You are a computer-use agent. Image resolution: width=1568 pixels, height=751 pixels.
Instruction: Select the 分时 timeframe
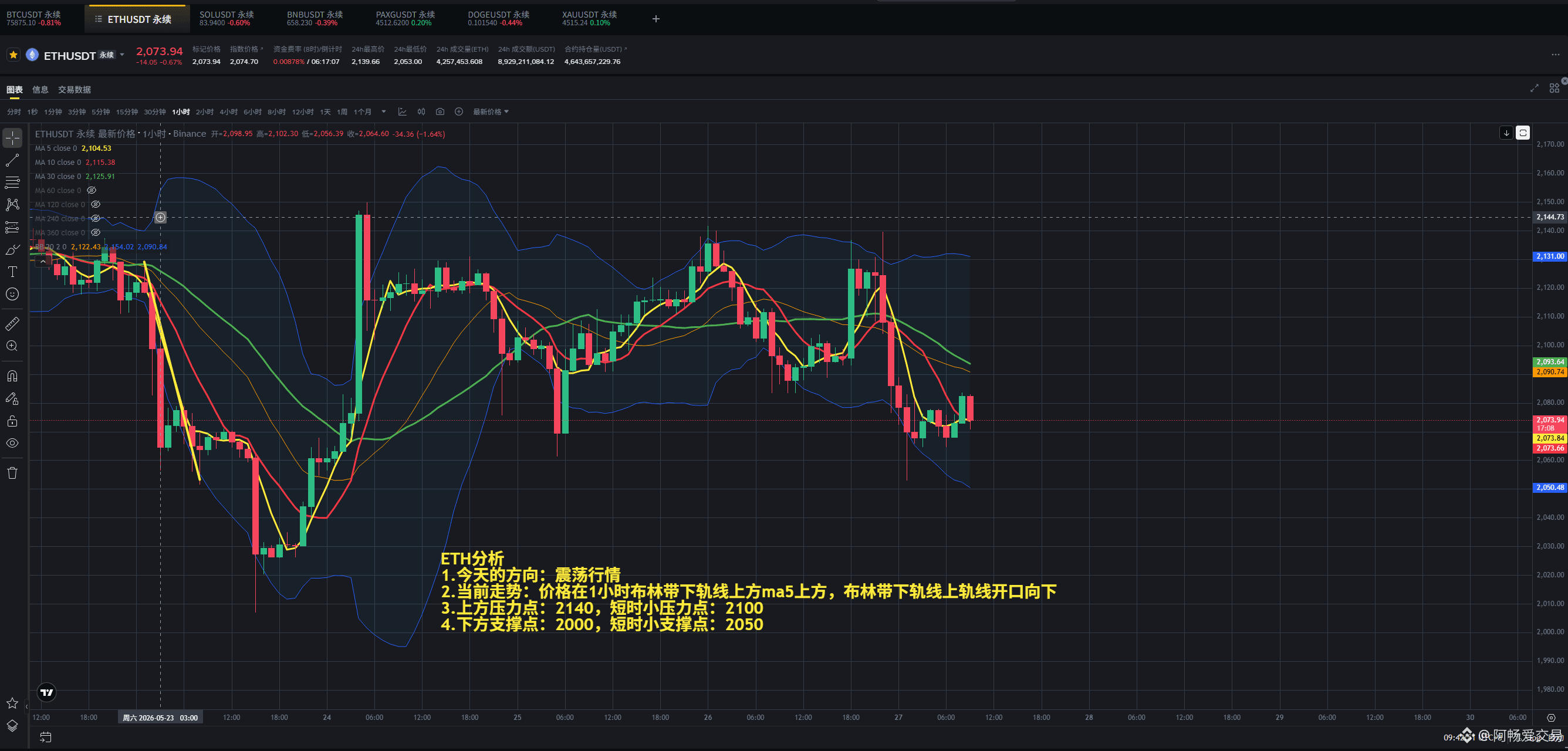(13, 112)
